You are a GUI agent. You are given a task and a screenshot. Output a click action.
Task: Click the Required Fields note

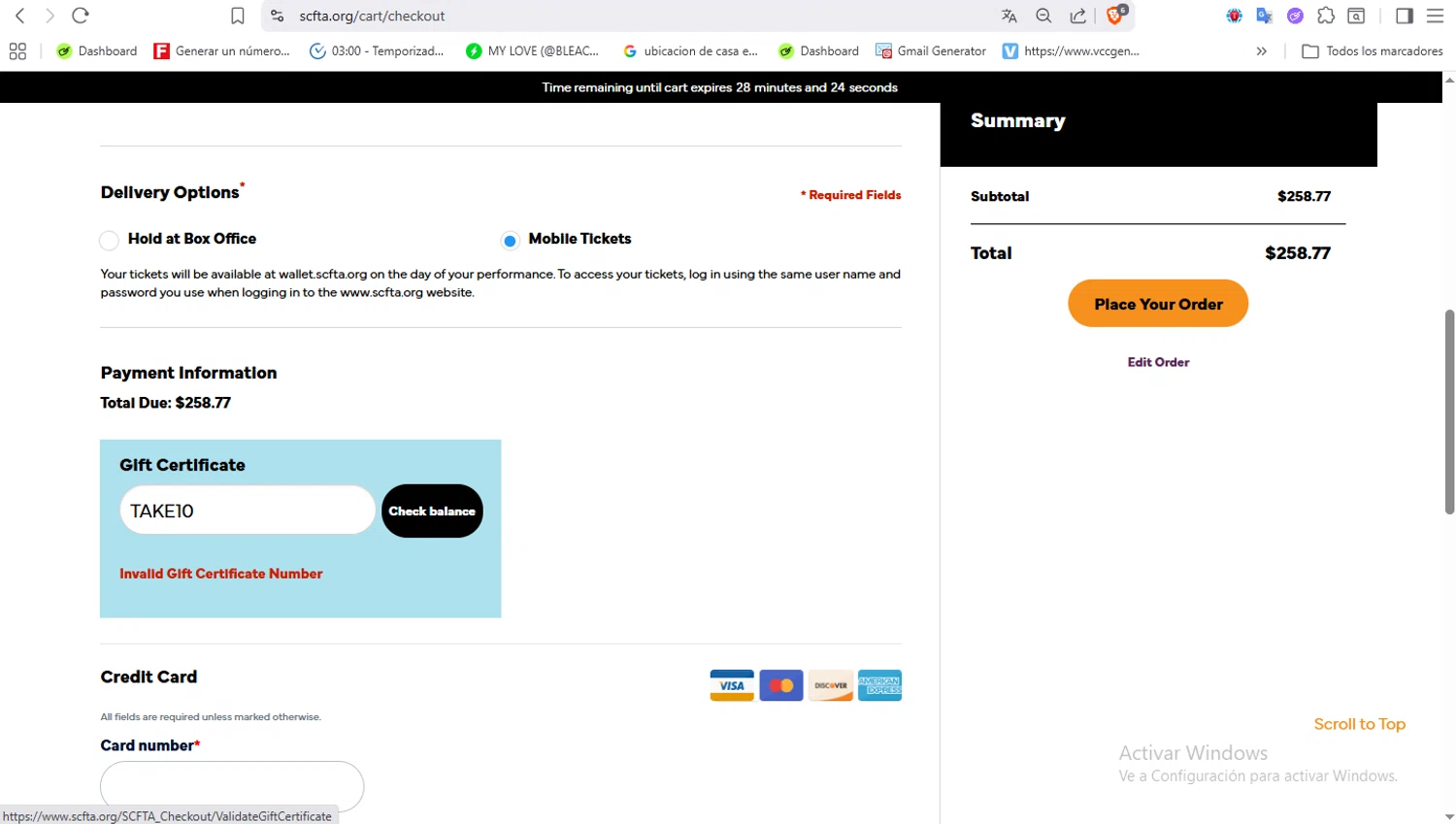tap(851, 195)
